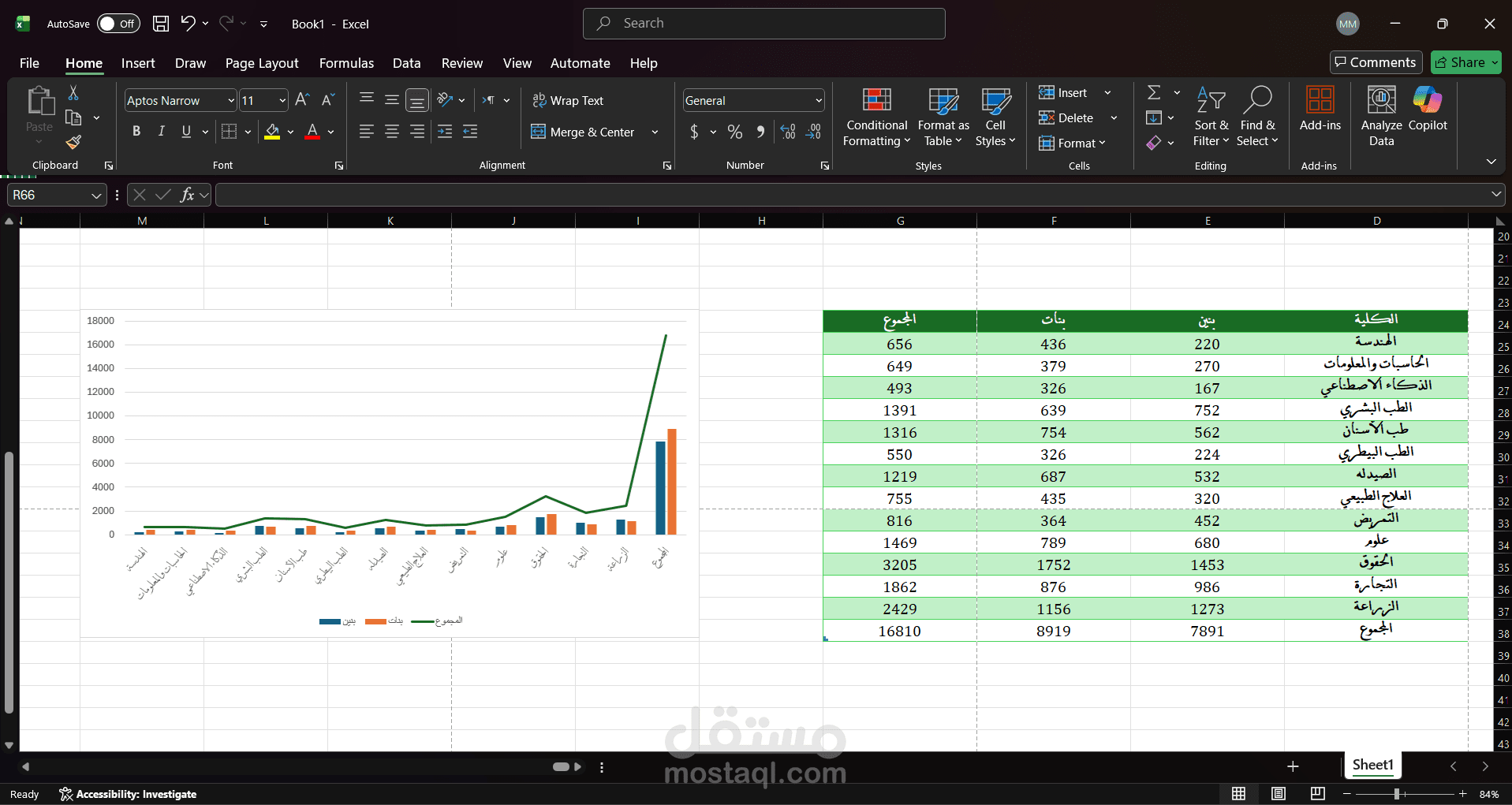Viewport: 1512px width, 805px height.
Task: Open the Data tab
Action: point(406,63)
